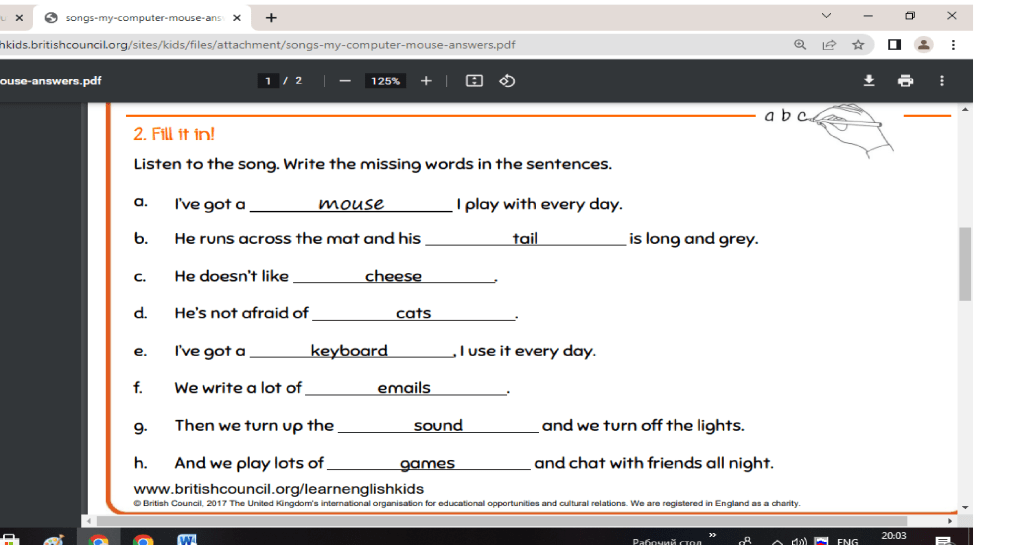The width and height of the screenshot is (1024, 545).
Task: Expand the tab search chevron
Action: [x=826, y=16]
